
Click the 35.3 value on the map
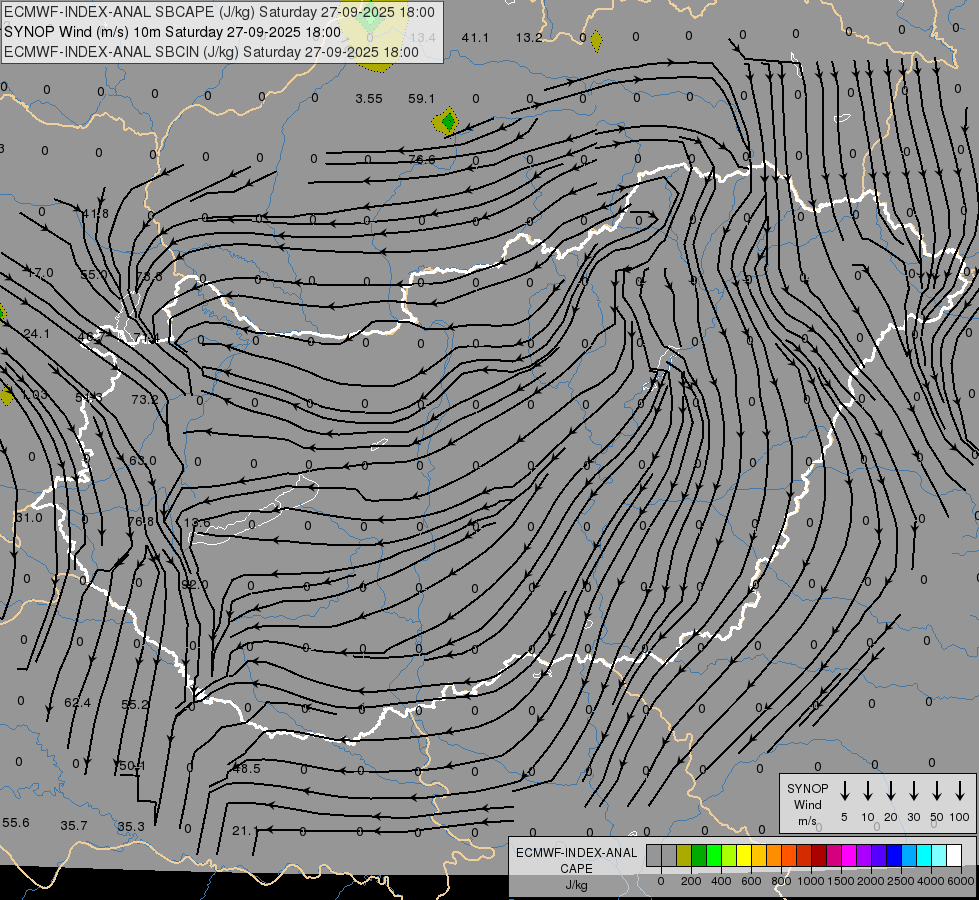click(x=131, y=827)
